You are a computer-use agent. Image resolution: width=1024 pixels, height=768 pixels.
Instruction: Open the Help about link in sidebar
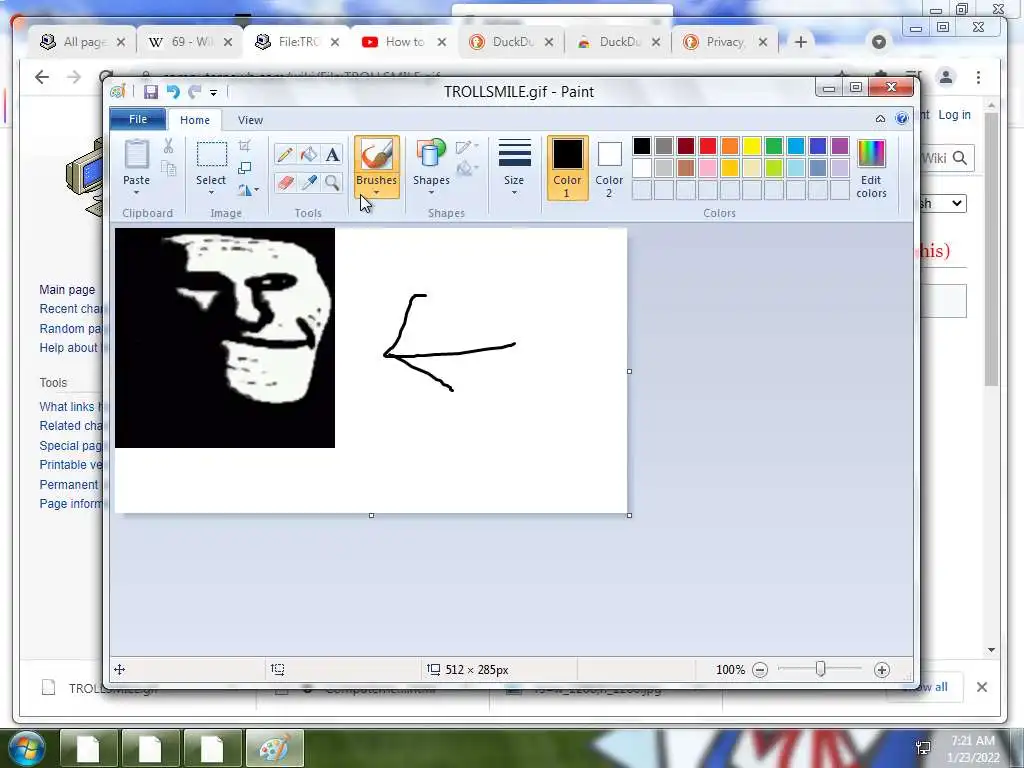[69, 347]
